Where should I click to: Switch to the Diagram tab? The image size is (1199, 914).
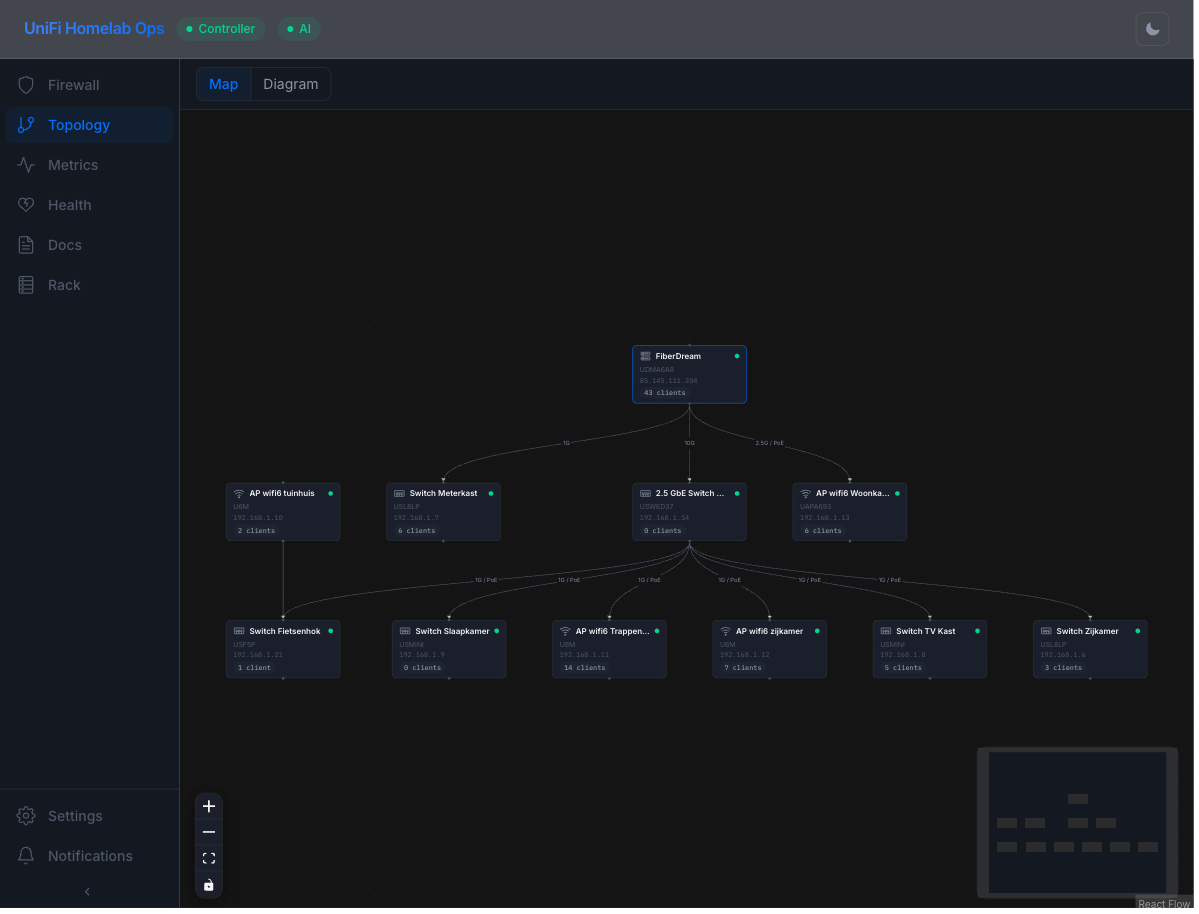pos(290,84)
